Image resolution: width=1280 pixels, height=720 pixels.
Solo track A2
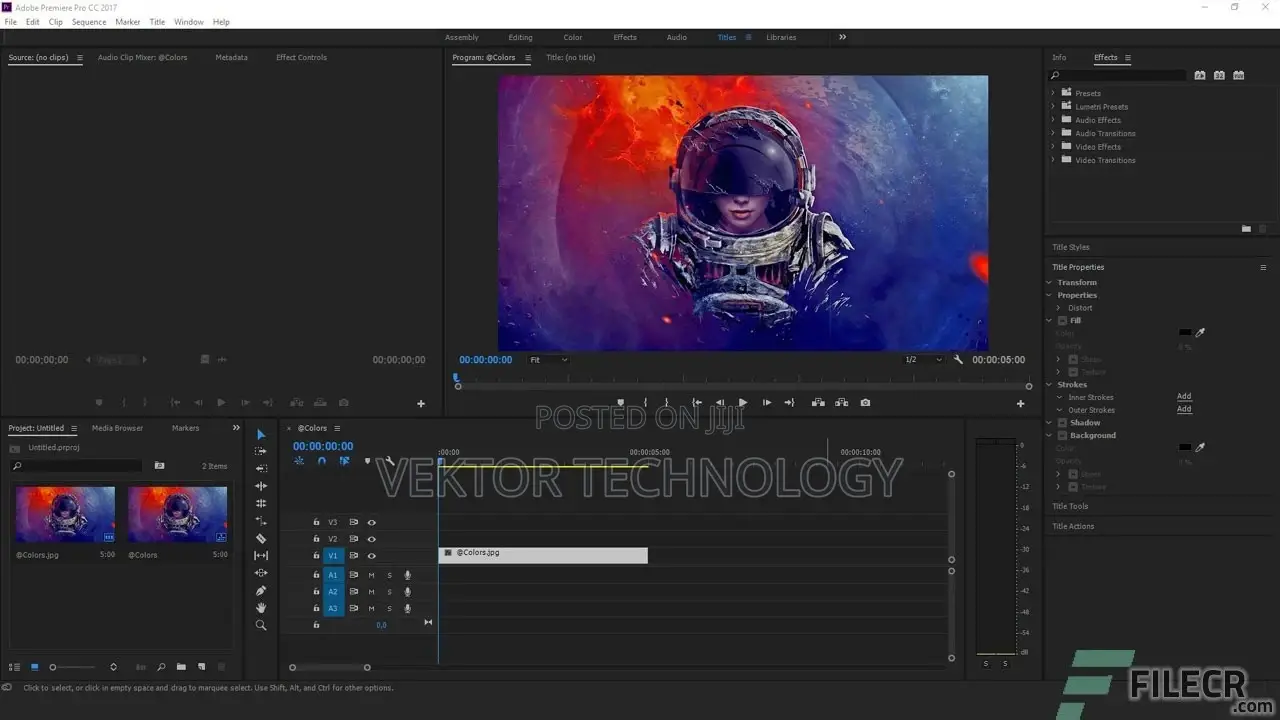click(389, 592)
